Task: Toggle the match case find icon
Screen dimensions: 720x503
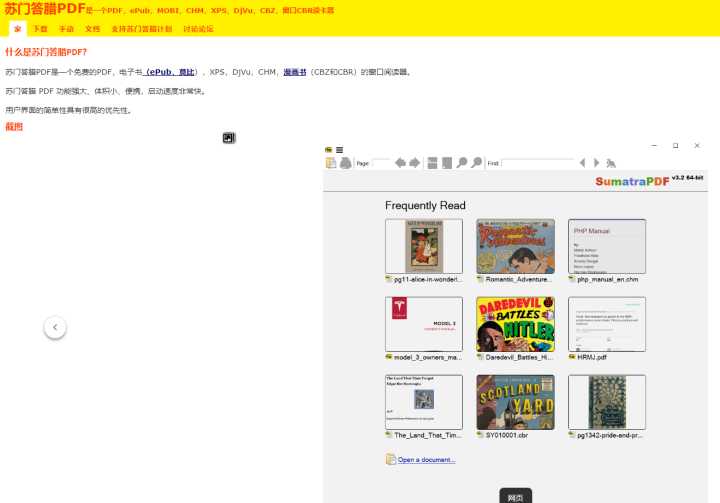Action: 611,163
